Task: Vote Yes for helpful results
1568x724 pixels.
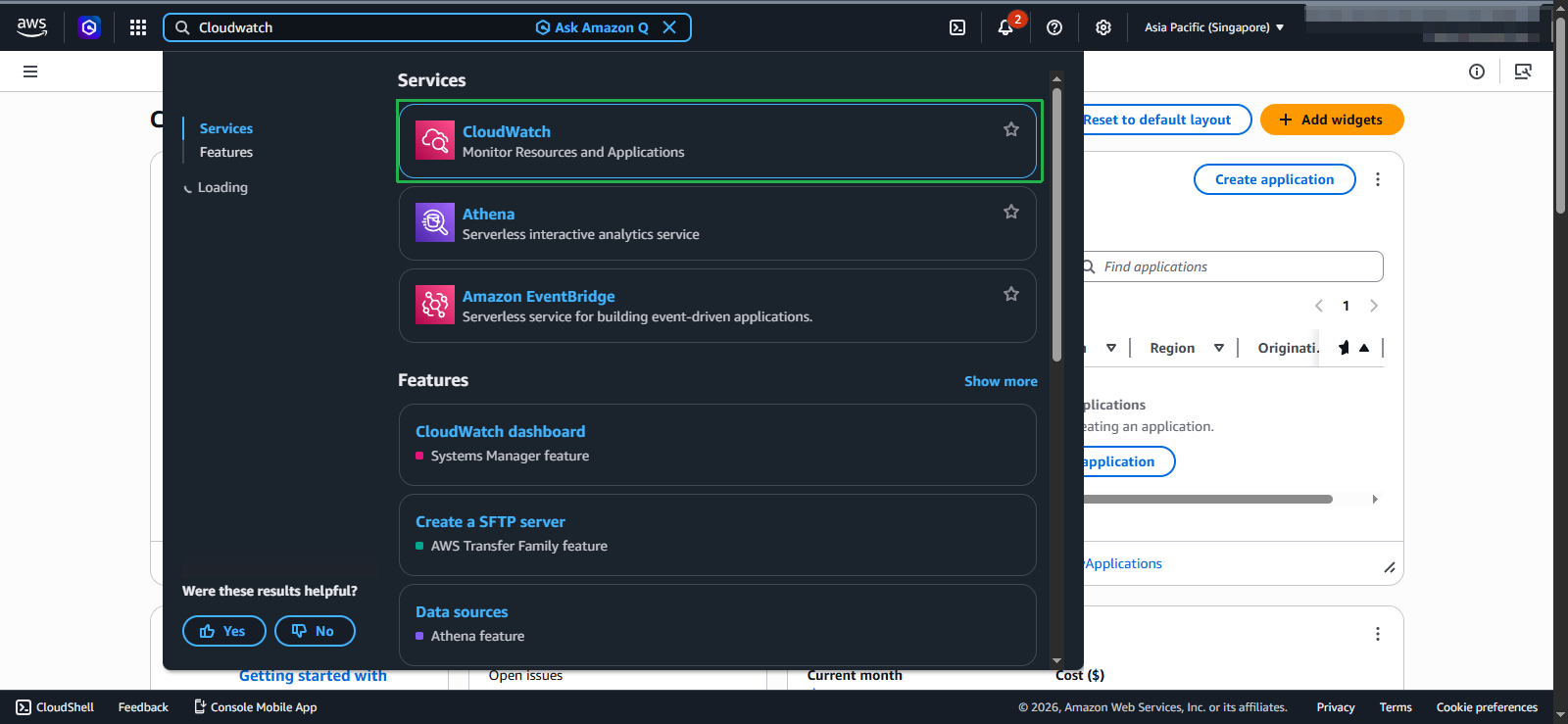Action: [x=224, y=631]
